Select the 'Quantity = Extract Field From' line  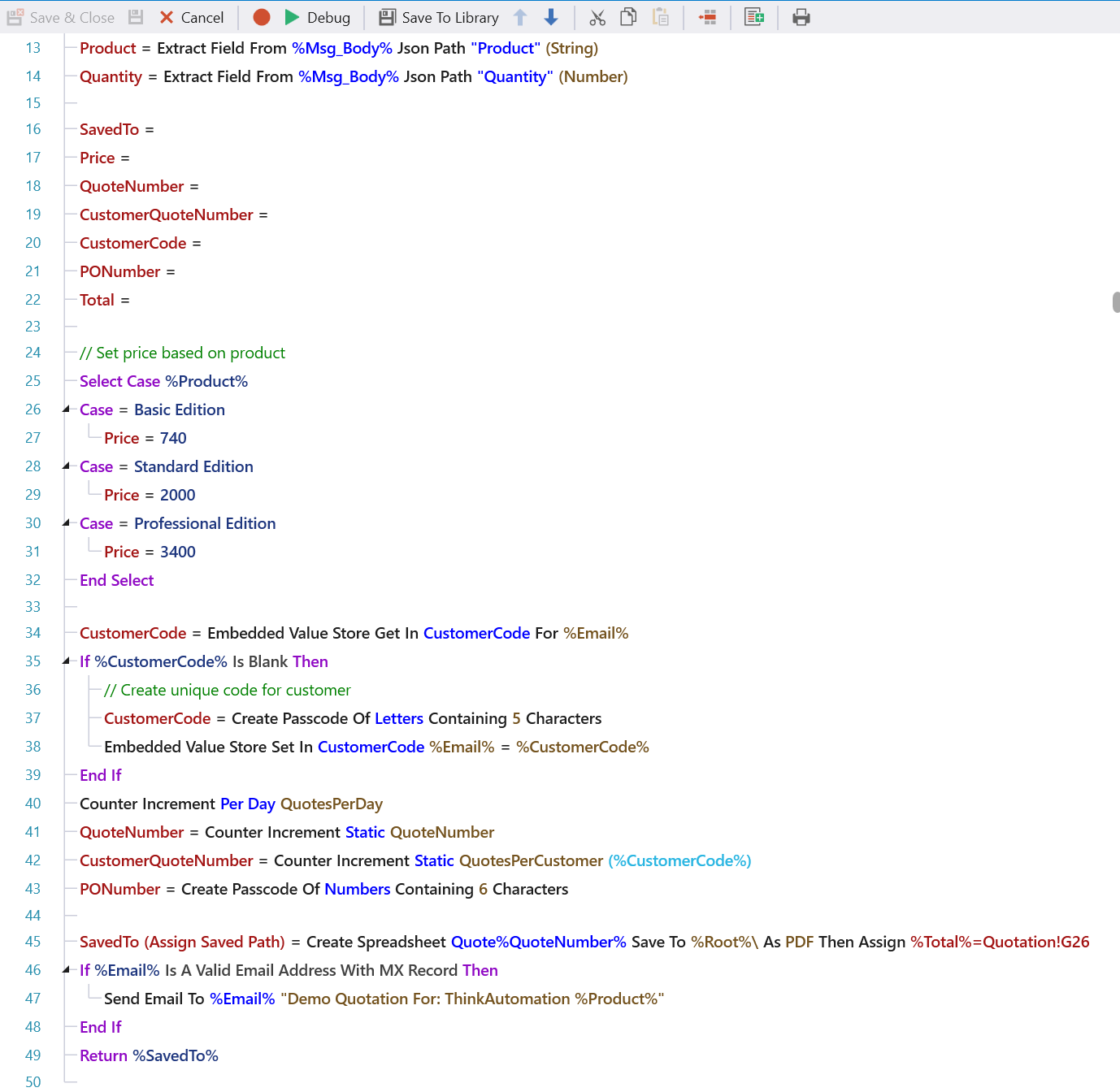click(354, 76)
